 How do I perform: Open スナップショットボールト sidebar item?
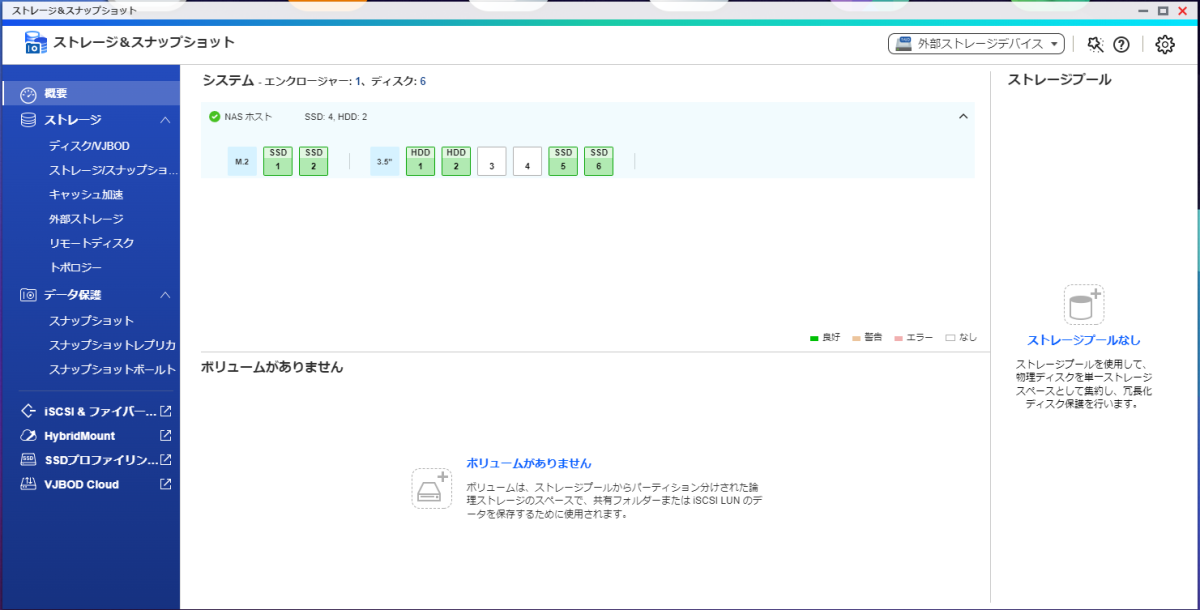point(112,370)
